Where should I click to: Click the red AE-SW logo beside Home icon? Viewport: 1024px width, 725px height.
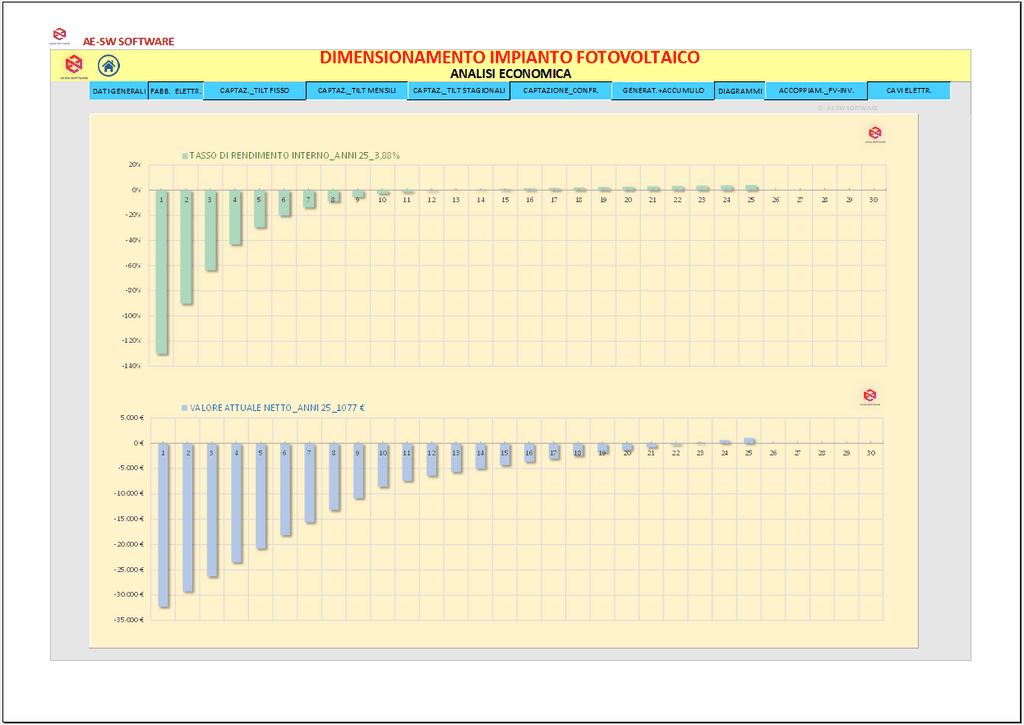(73, 66)
